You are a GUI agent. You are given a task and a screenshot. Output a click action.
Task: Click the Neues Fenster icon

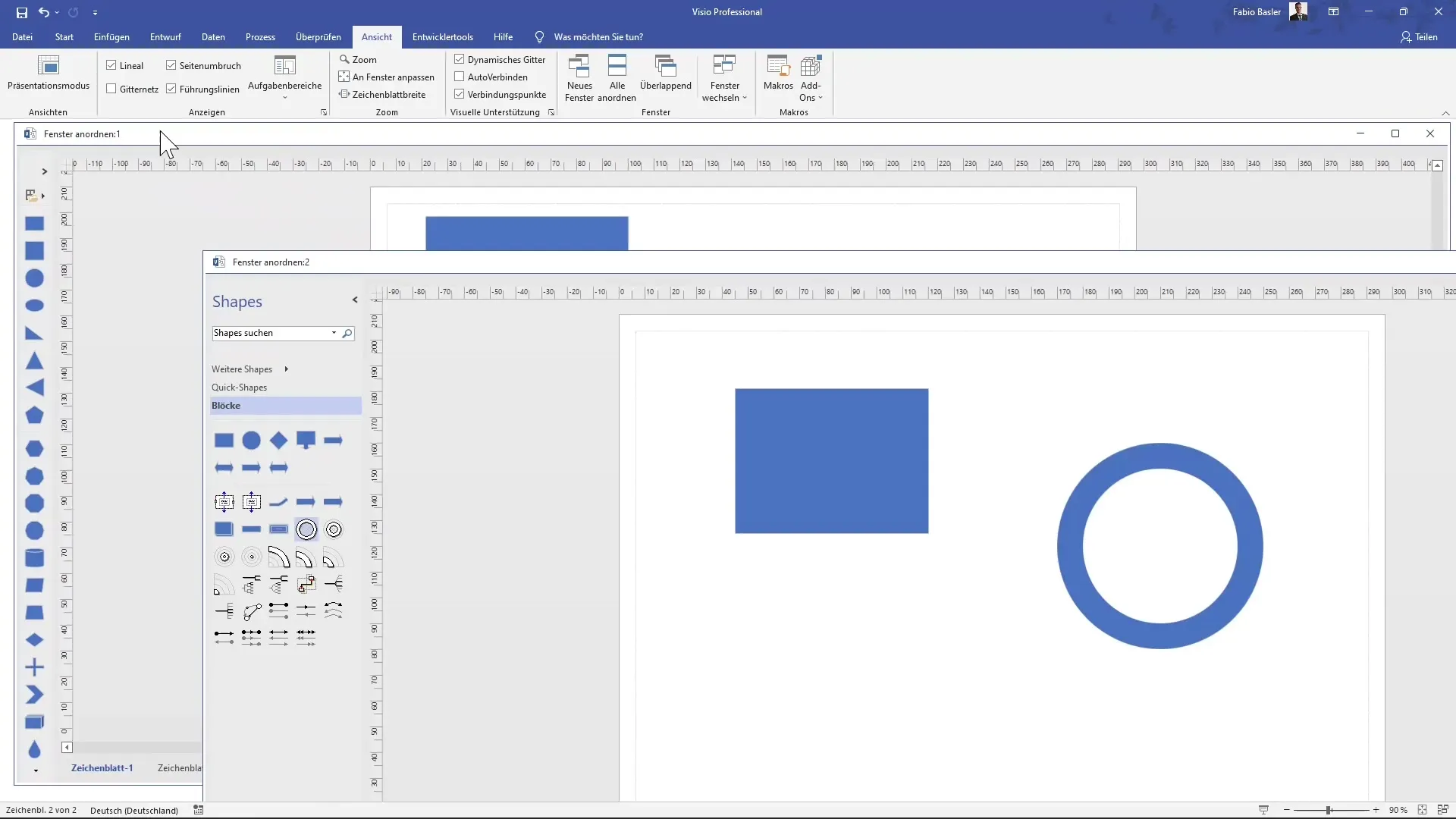(579, 78)
